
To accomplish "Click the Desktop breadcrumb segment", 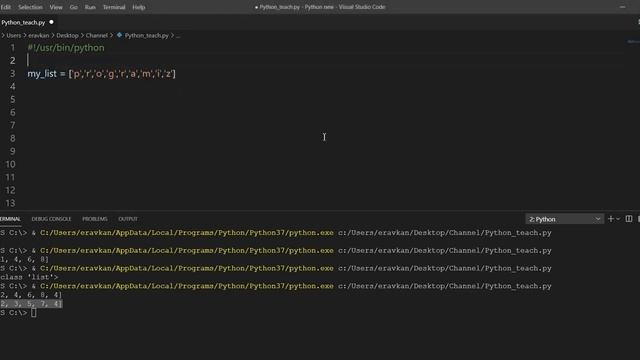I will [x=67, y=36].
